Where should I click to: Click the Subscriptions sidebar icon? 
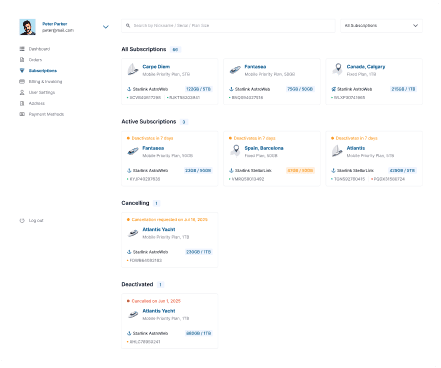click(22, 71)
